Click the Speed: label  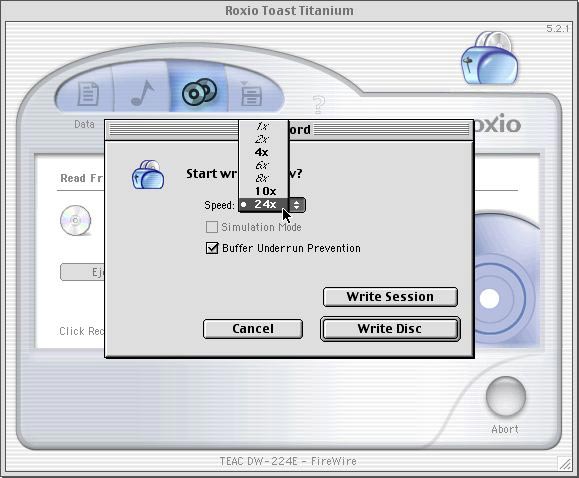click(x=219, y=205)
